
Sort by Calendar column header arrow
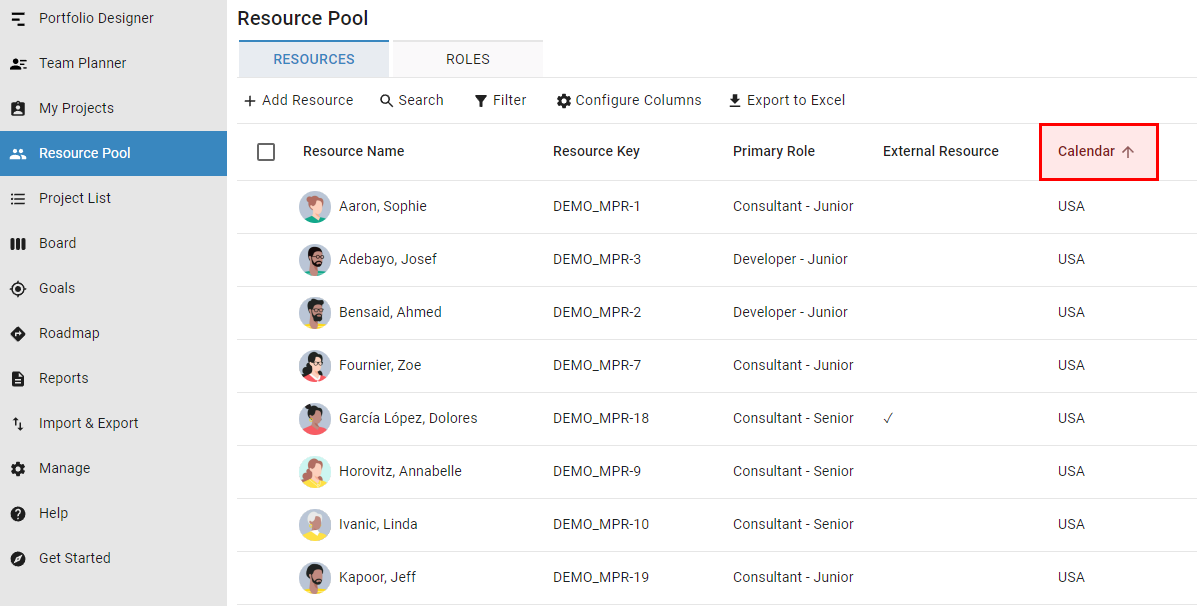[x=1128, y=152]
